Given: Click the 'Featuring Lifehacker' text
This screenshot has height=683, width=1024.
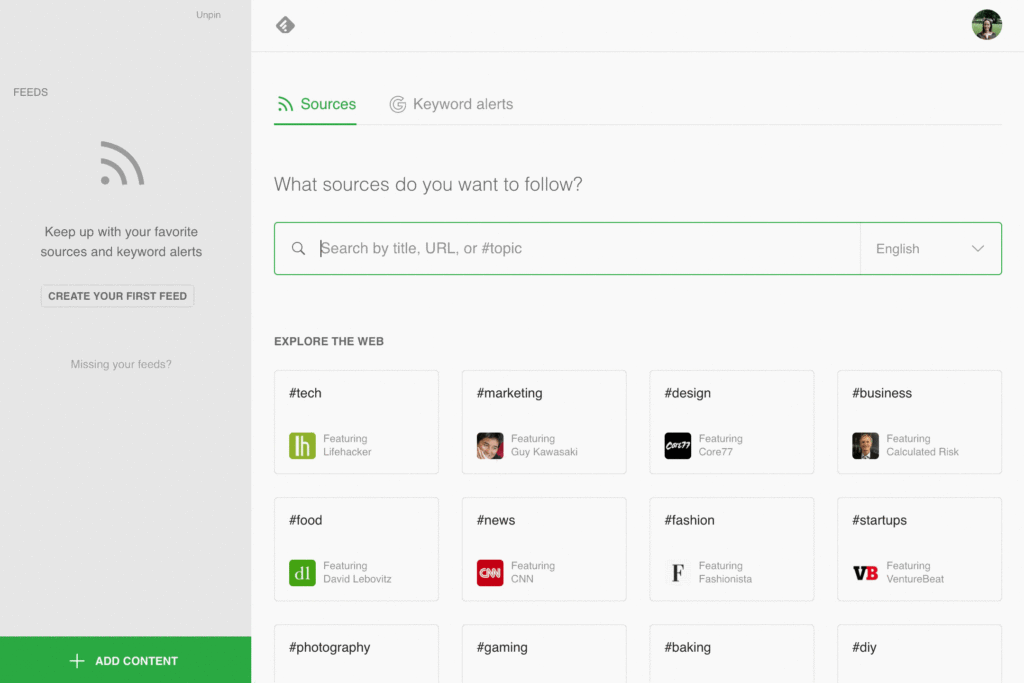Looking at the screenshot, I should [347, 445].
